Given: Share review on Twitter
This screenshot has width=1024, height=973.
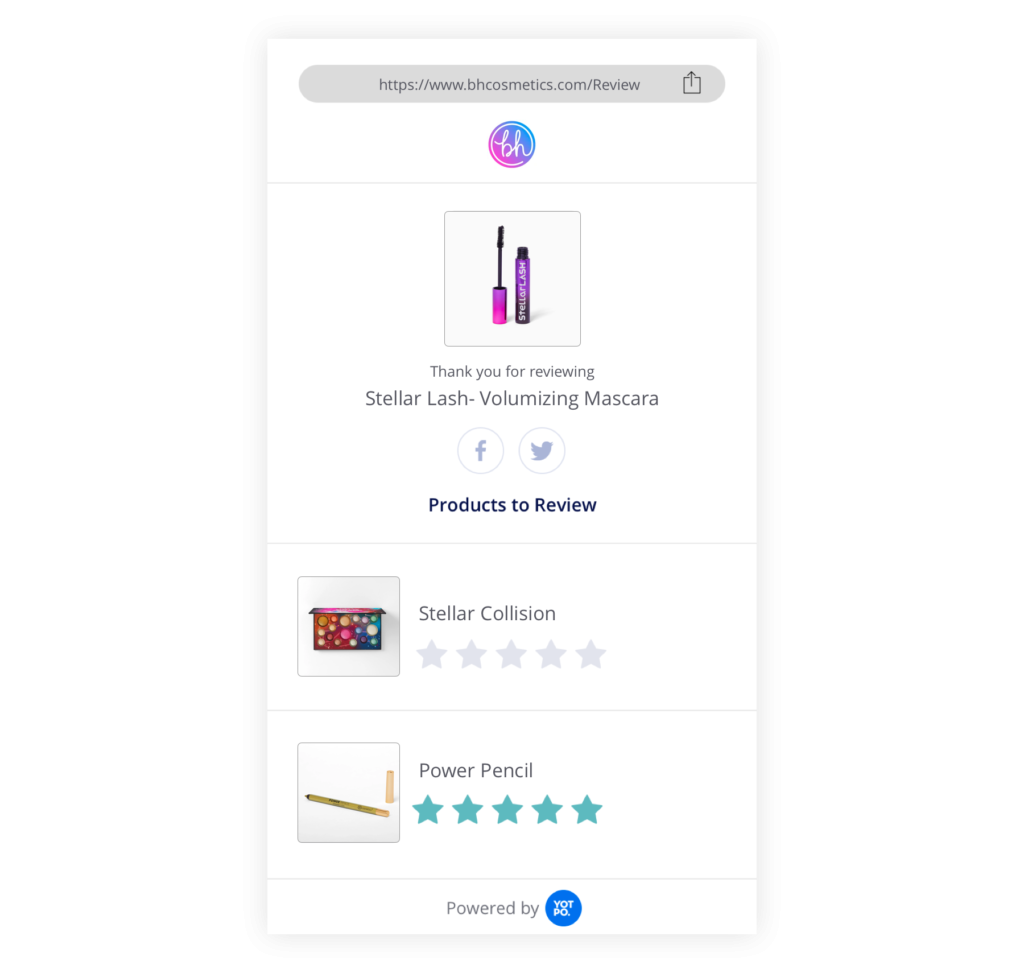Looking at the screenshot, I should point(541,451).
